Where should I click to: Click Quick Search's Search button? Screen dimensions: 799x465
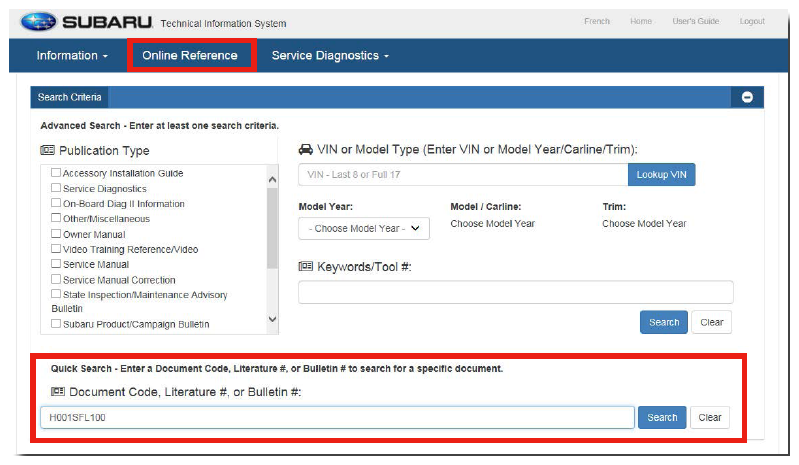pyautogui.click(x=662, y=418)
